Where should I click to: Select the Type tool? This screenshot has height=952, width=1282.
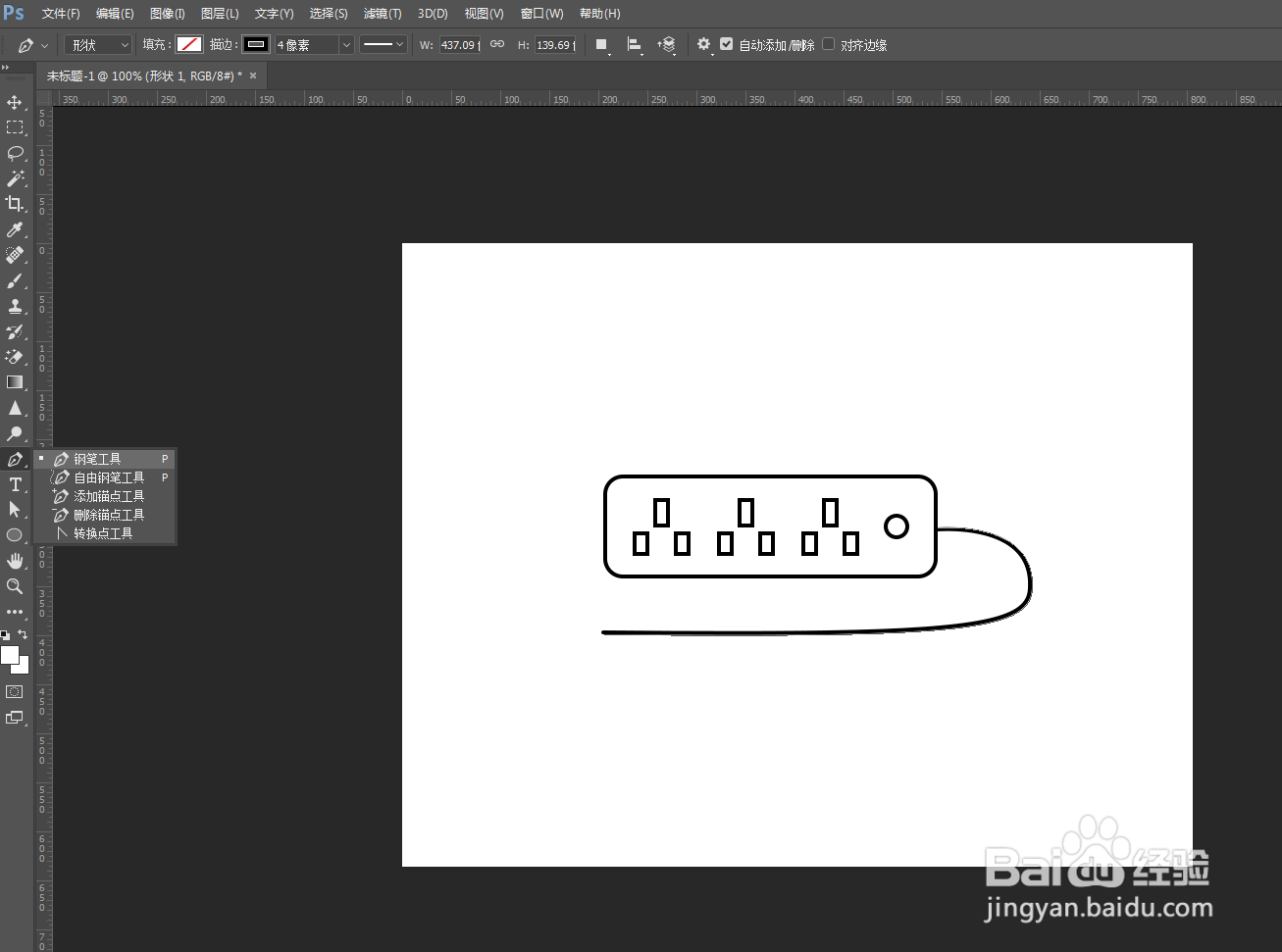click(x=15, y=484)
